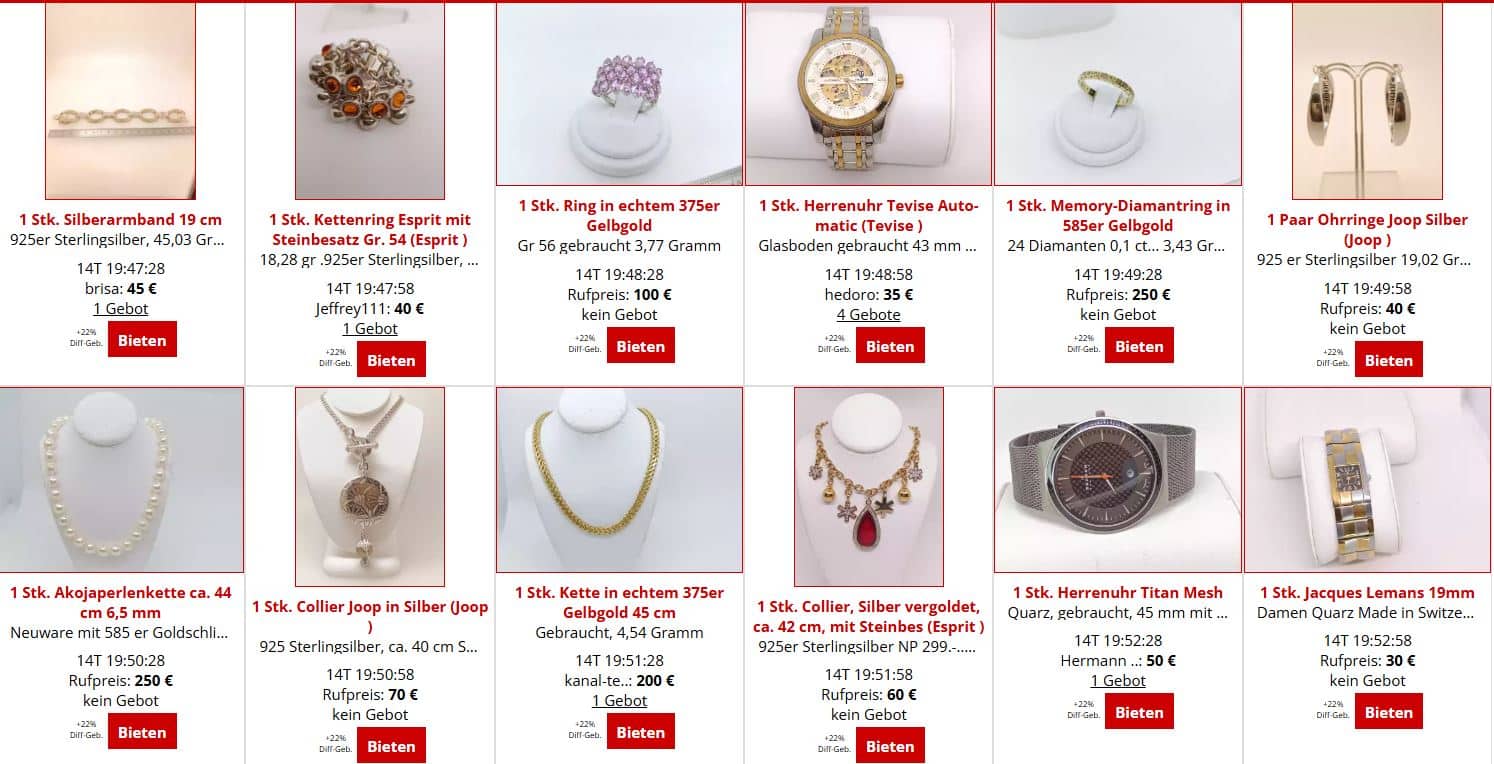This screenshot has width=1494, height=764.
Task: Open the Jacques Lemans watch thumbnail
Action: click(x=1367, y=480)
